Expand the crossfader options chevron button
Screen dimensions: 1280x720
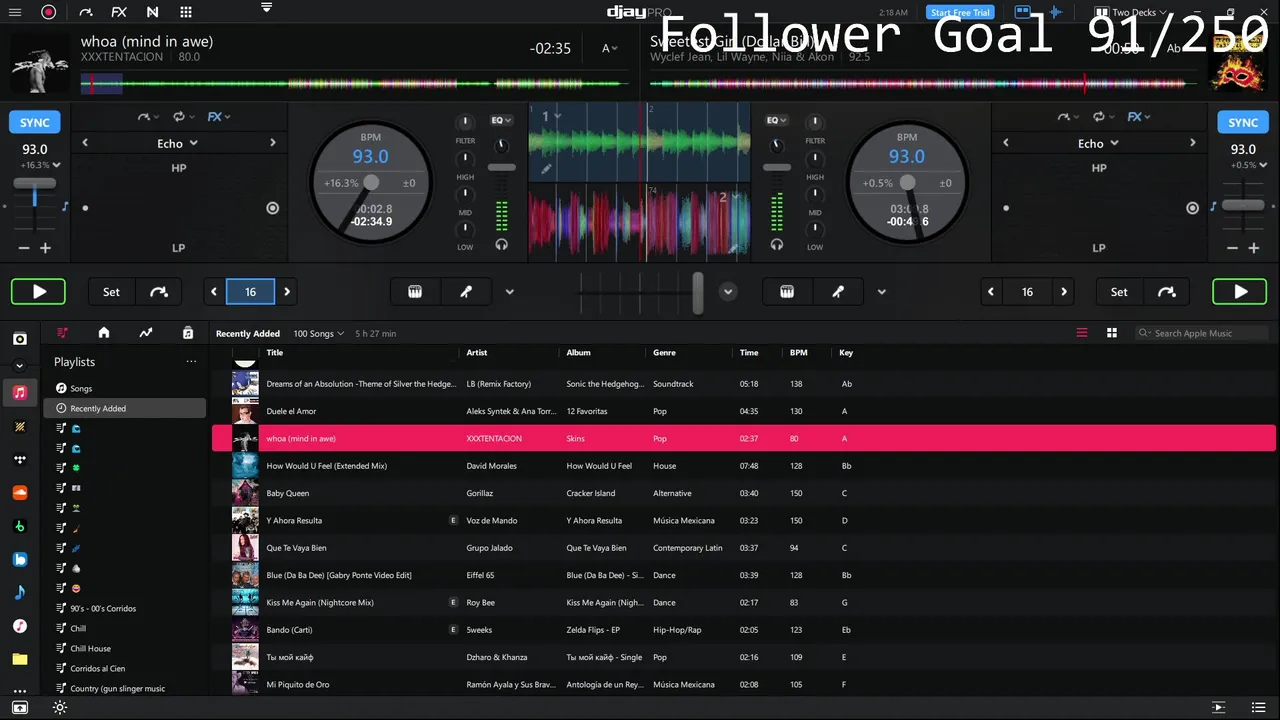tap(728, 292)
